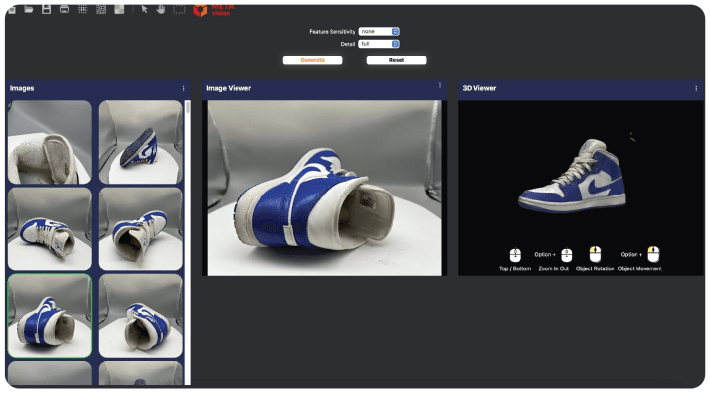Open the Feature Sensitivity dropdown
710x393 pixels.
coord(379,31)
